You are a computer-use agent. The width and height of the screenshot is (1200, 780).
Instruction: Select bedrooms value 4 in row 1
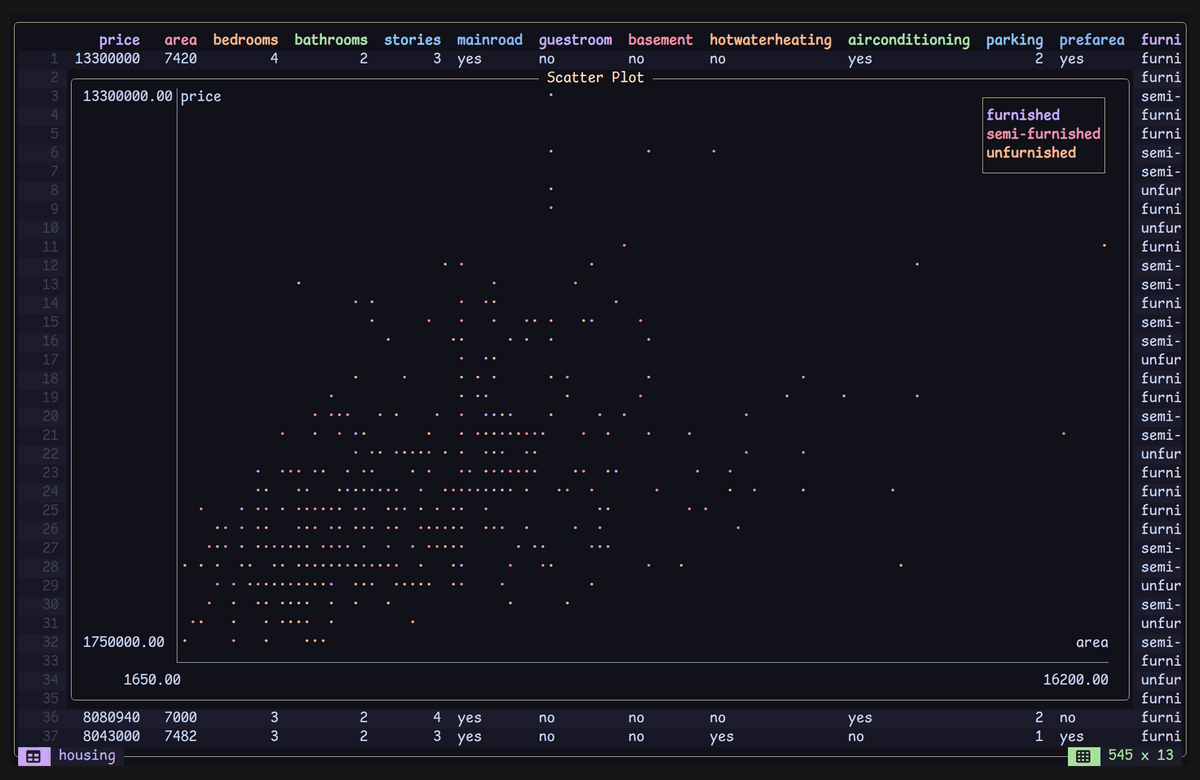tap(274, 59)
